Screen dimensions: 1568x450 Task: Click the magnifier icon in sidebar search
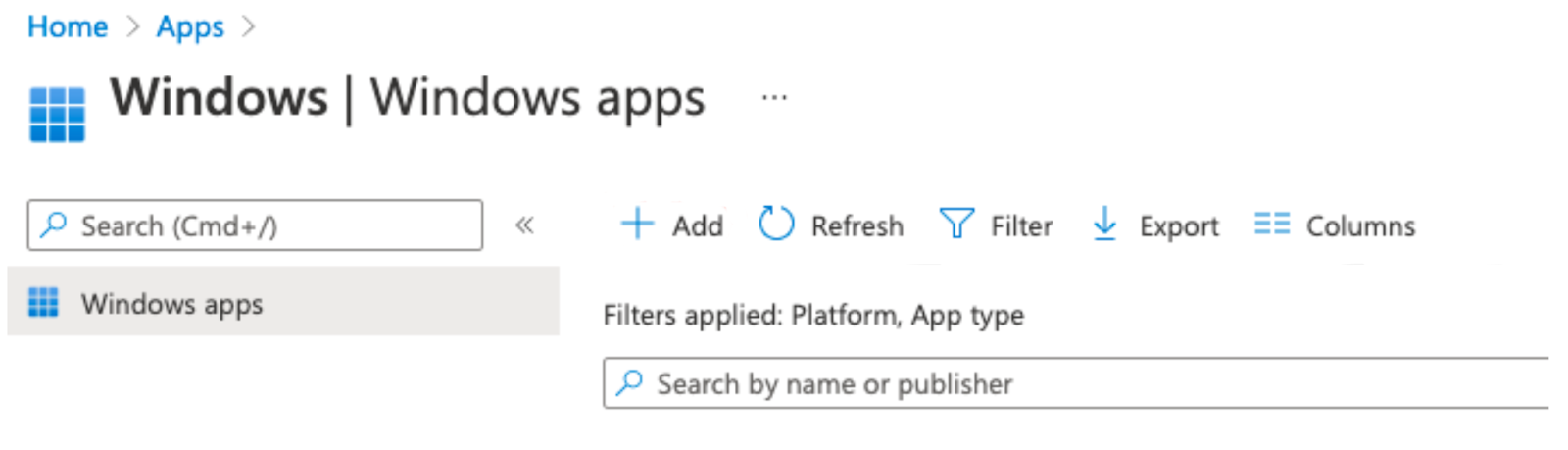[x=54, y=225]
